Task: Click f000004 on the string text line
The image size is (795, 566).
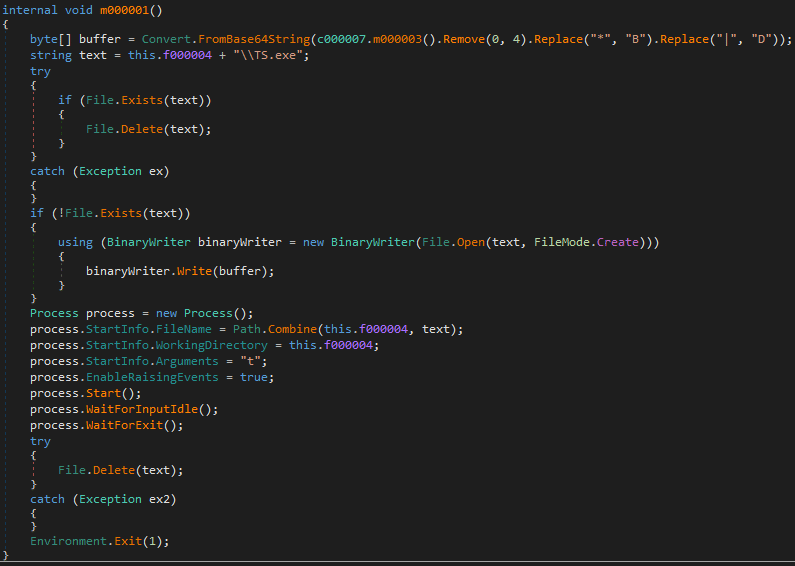Action: 187,55
